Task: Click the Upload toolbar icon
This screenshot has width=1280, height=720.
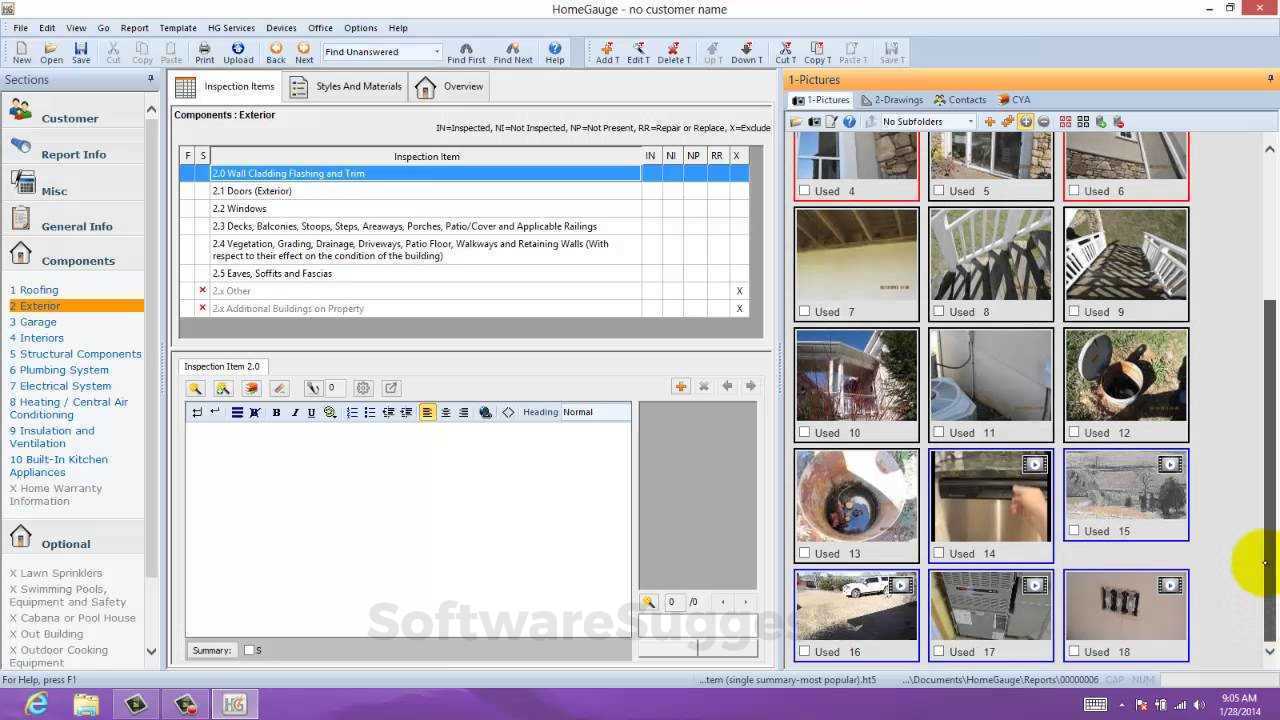Action: click(238, 52)
